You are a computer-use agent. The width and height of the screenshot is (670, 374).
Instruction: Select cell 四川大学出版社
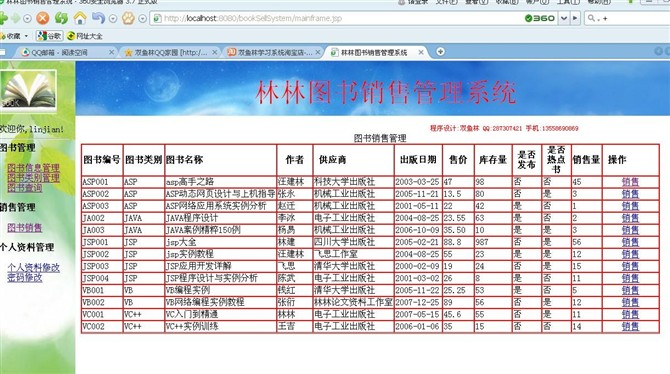tap(353, 242)
